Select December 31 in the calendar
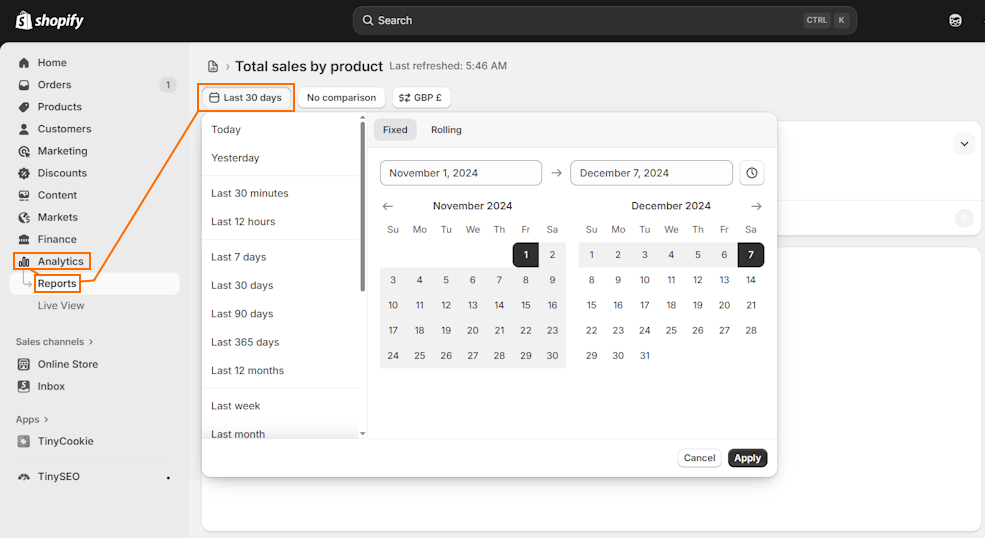The image size is (985, 538). [645, 355]
